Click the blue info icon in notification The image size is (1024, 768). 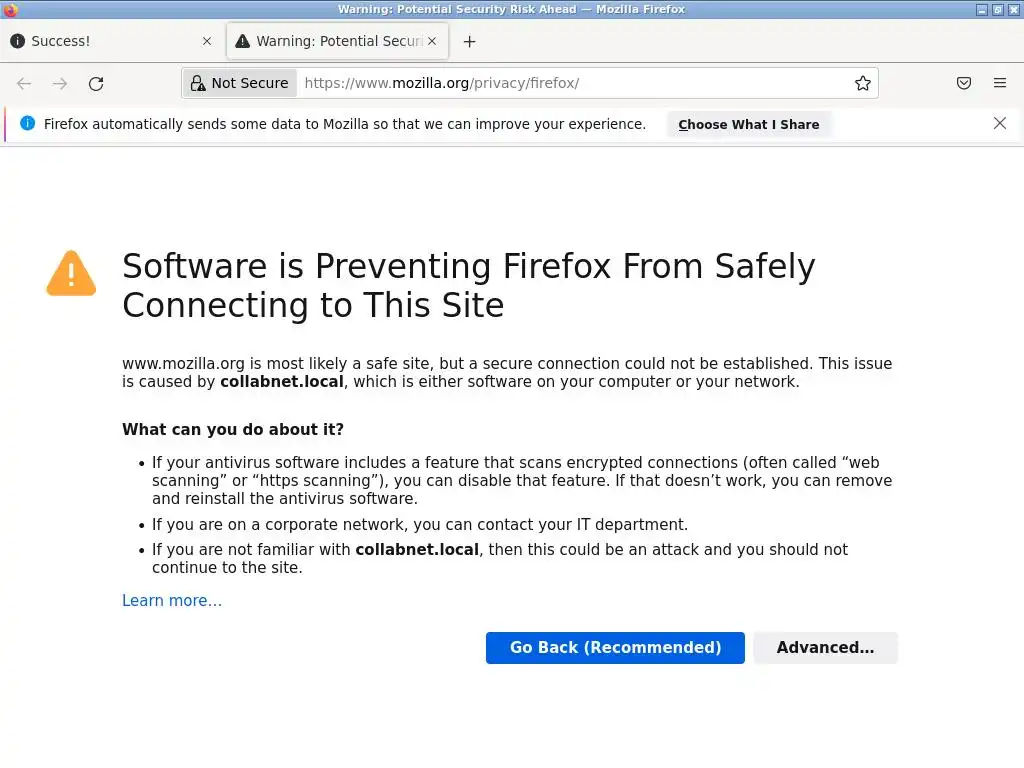pyautogui.click(x=27, y=124)
